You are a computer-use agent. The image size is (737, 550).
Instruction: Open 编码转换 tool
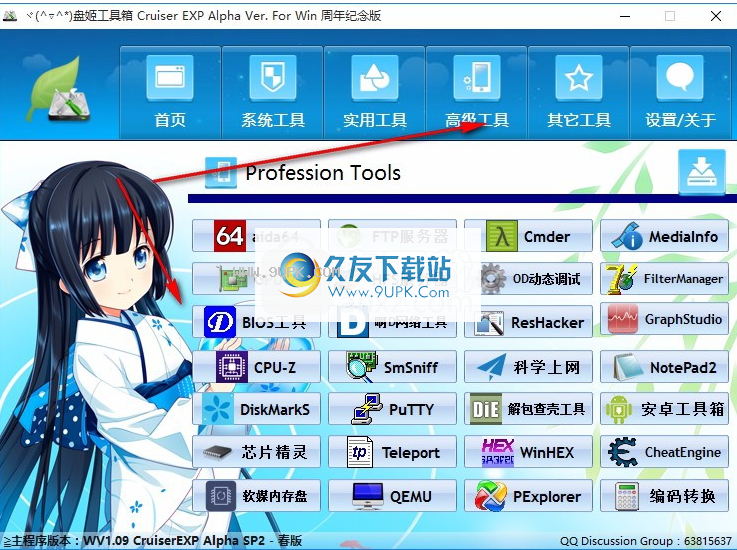click(664, 495)
